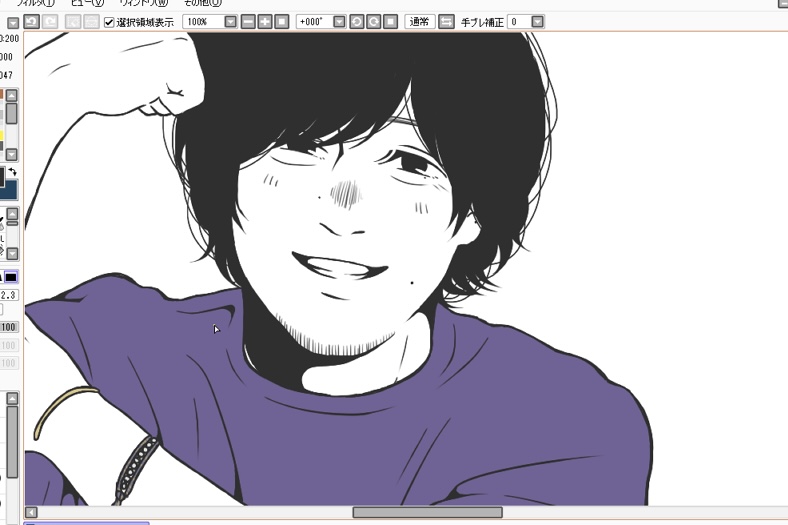Click horizontal scrollbar left arrow

31,512
